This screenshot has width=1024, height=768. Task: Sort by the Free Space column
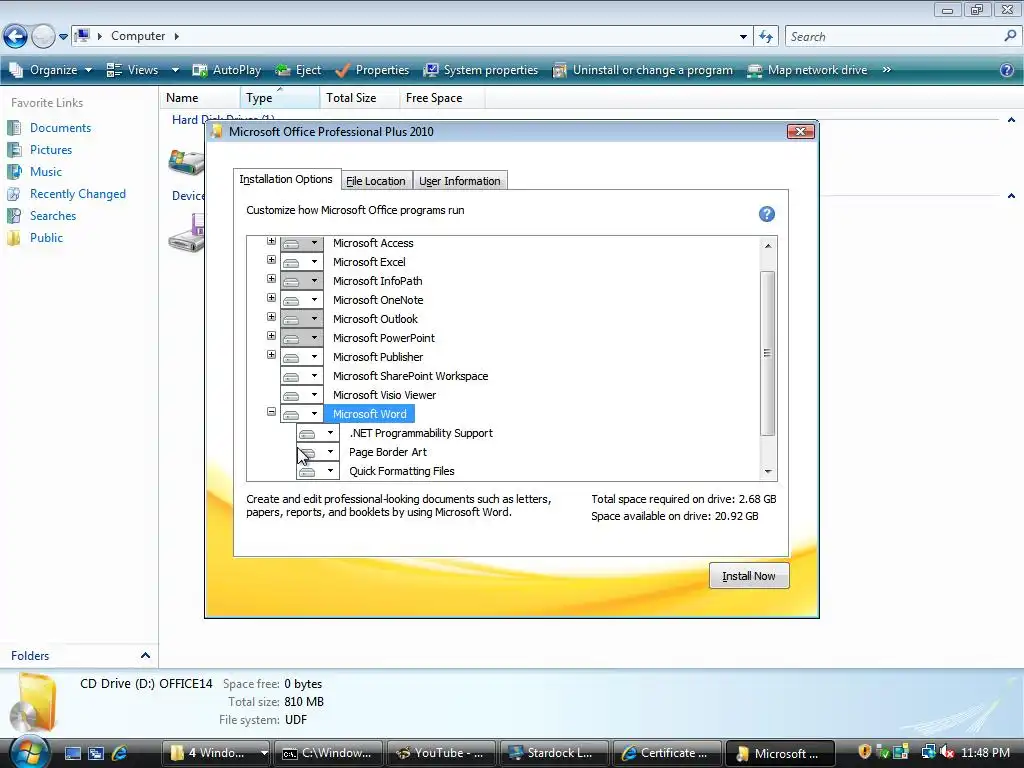(441, 98)
